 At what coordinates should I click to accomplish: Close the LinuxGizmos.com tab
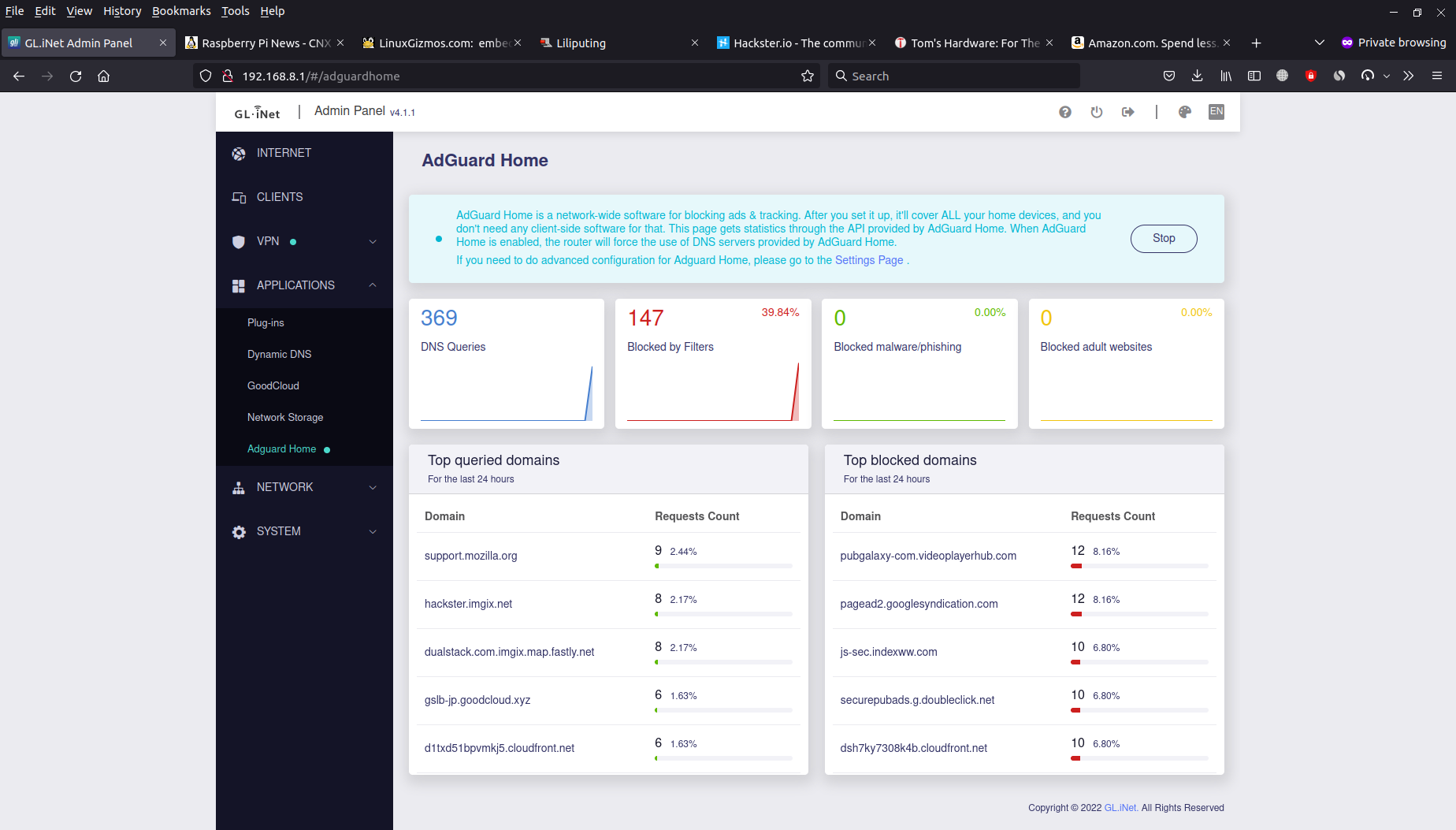[x=518, y=43]
